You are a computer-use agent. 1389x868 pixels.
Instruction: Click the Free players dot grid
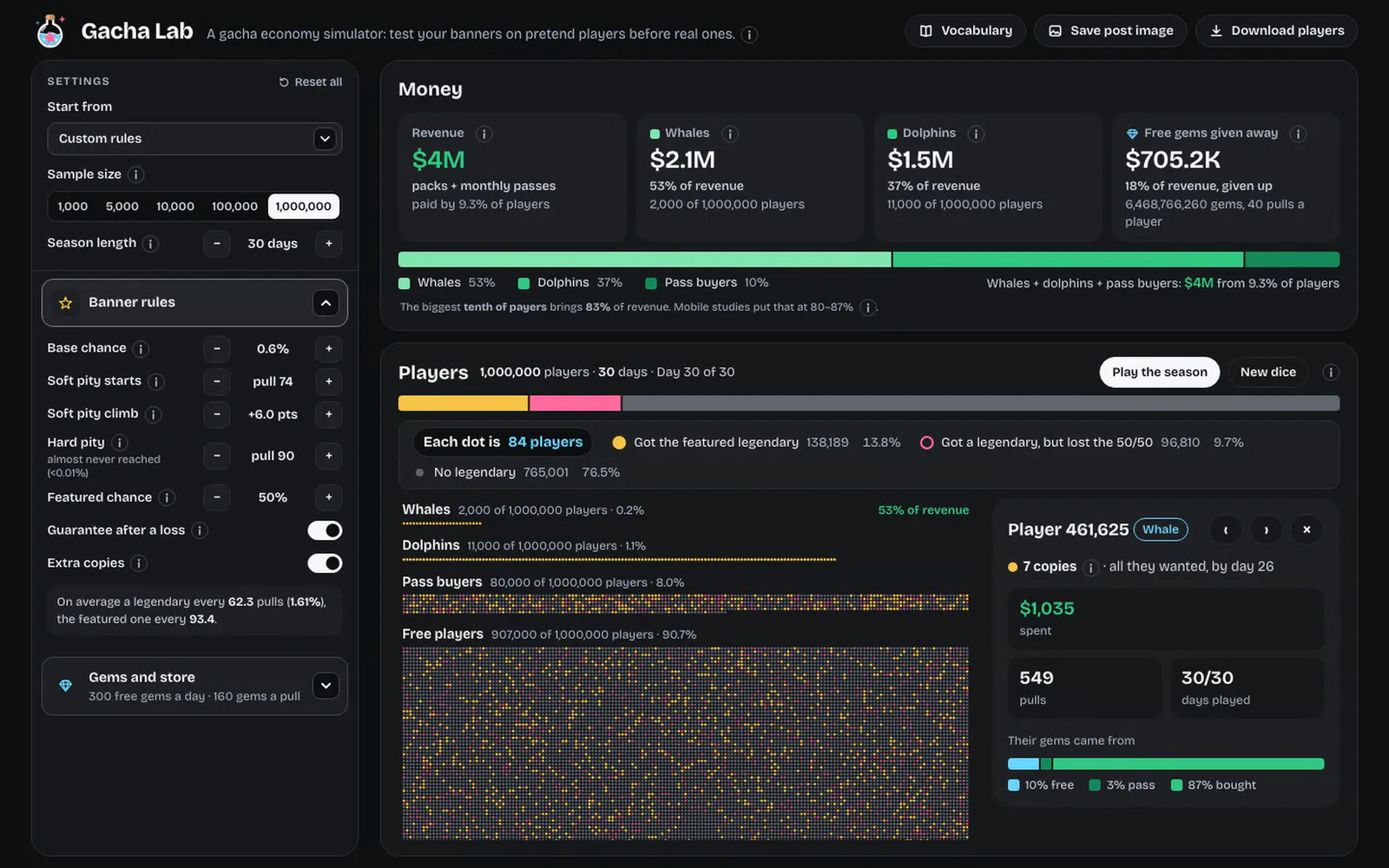click(x=685, y=743)
